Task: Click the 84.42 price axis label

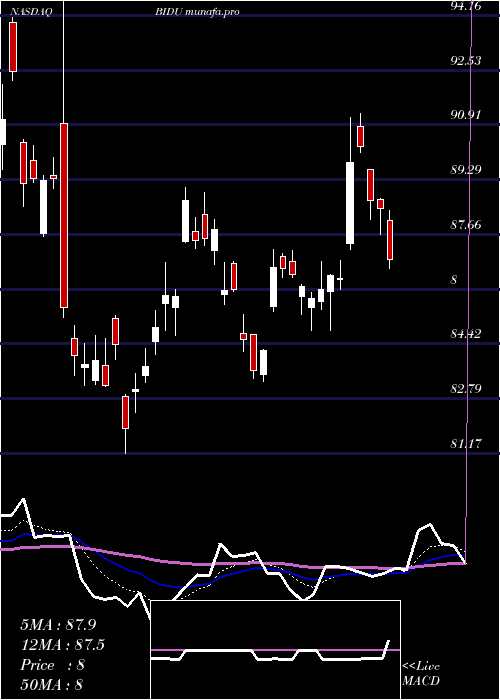Action: 466,333
